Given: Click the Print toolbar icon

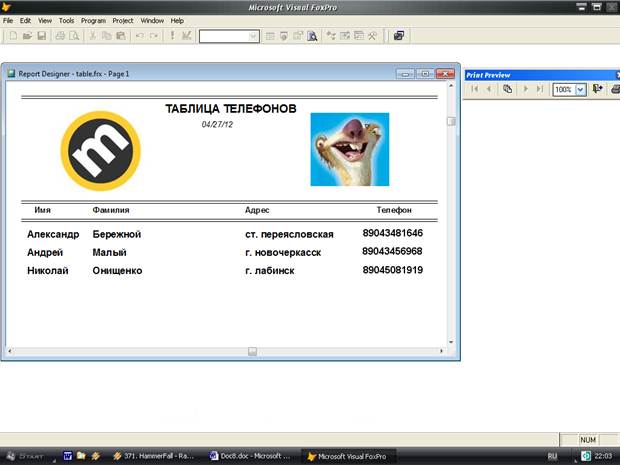Looking at the screenshot, I should (x=60, y=36).
